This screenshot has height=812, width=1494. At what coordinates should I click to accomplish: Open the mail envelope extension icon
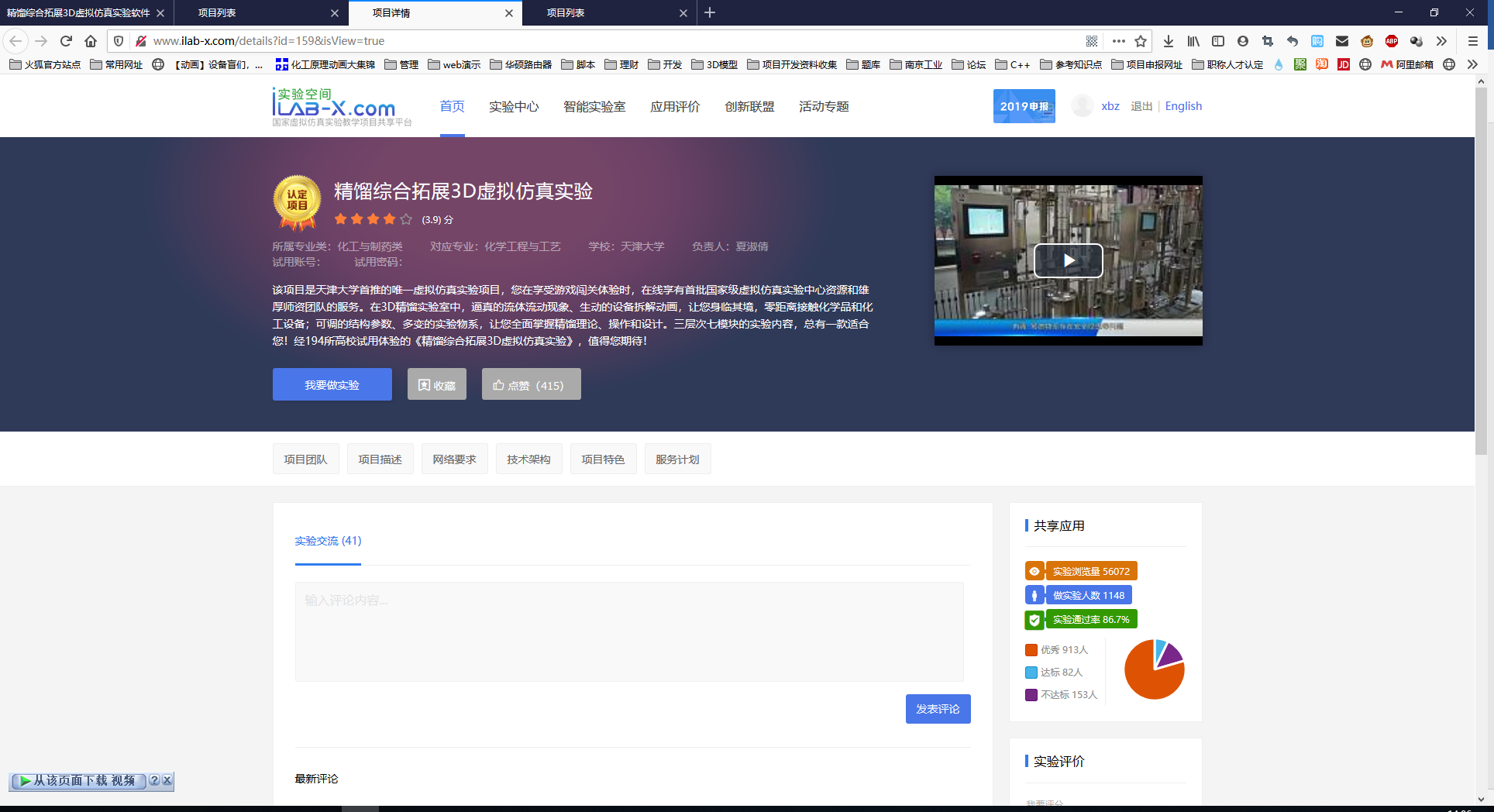click(1342, 41)
